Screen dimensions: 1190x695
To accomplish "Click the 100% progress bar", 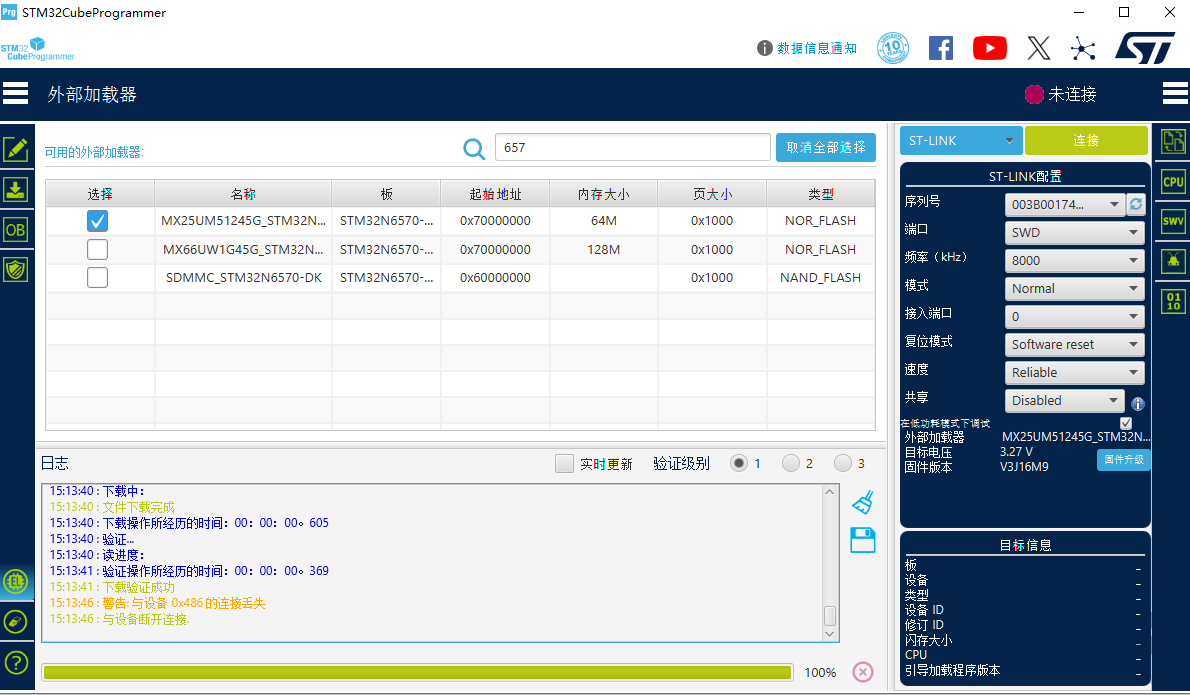I will click(x=417, y=672).
